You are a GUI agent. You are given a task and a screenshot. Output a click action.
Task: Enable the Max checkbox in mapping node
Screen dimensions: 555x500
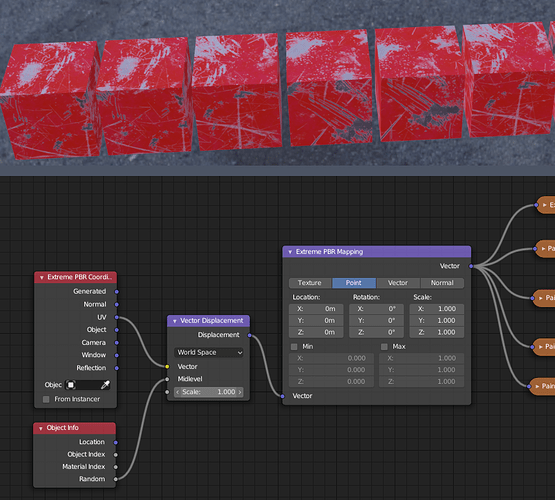[384, 347]
